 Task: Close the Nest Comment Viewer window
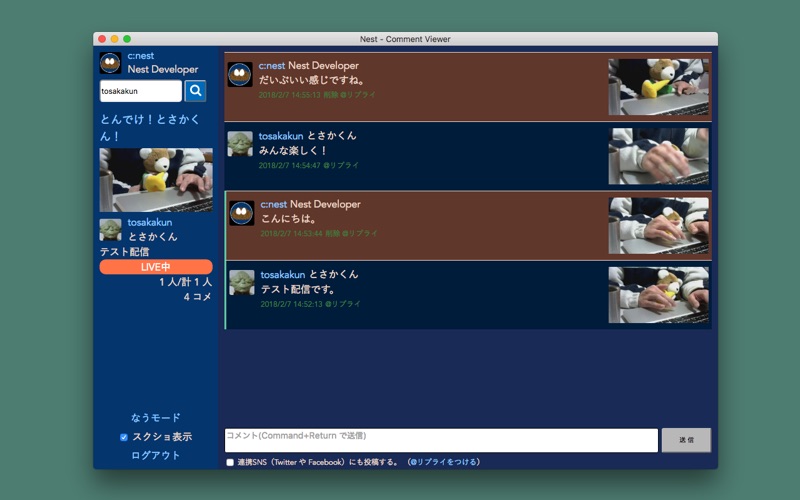coord(102,39)
